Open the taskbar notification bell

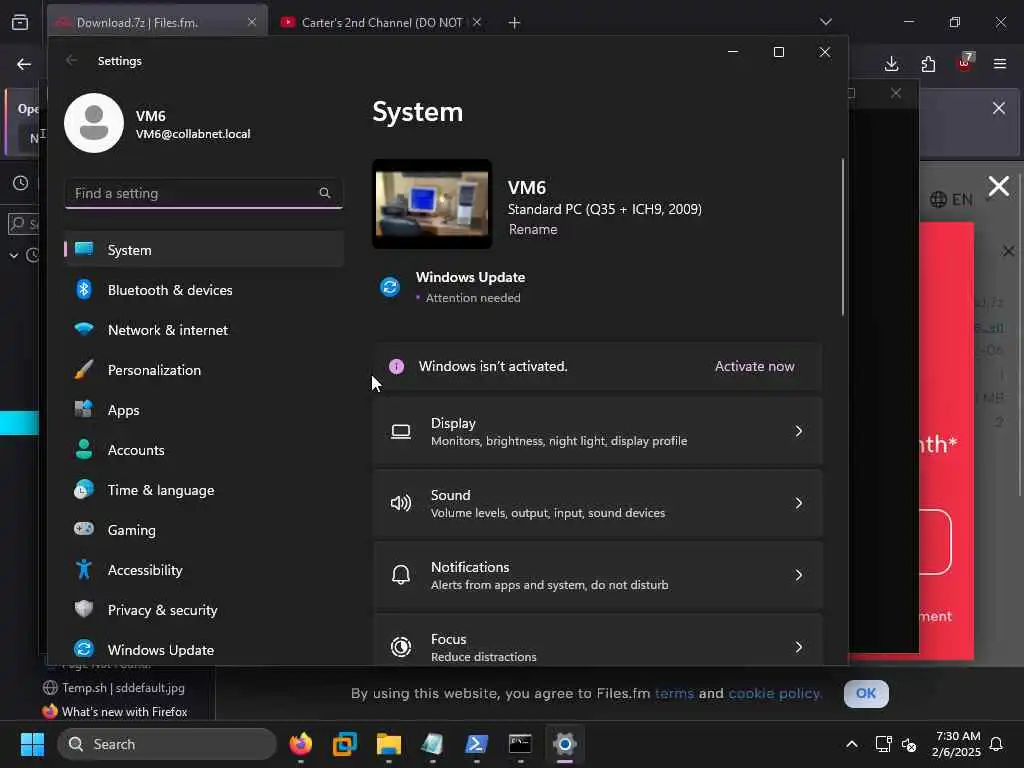[x=997, y=744]
